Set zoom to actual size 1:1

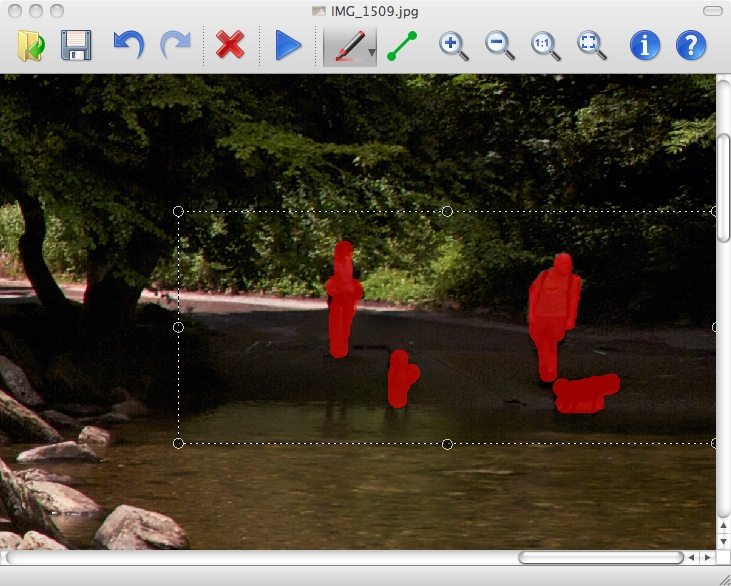click(x=545, y=46)
